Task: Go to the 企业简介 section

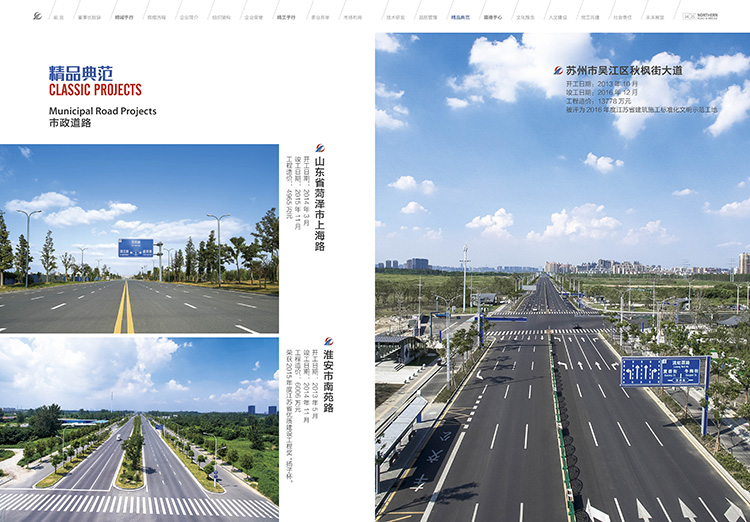Action: [189, 18]
